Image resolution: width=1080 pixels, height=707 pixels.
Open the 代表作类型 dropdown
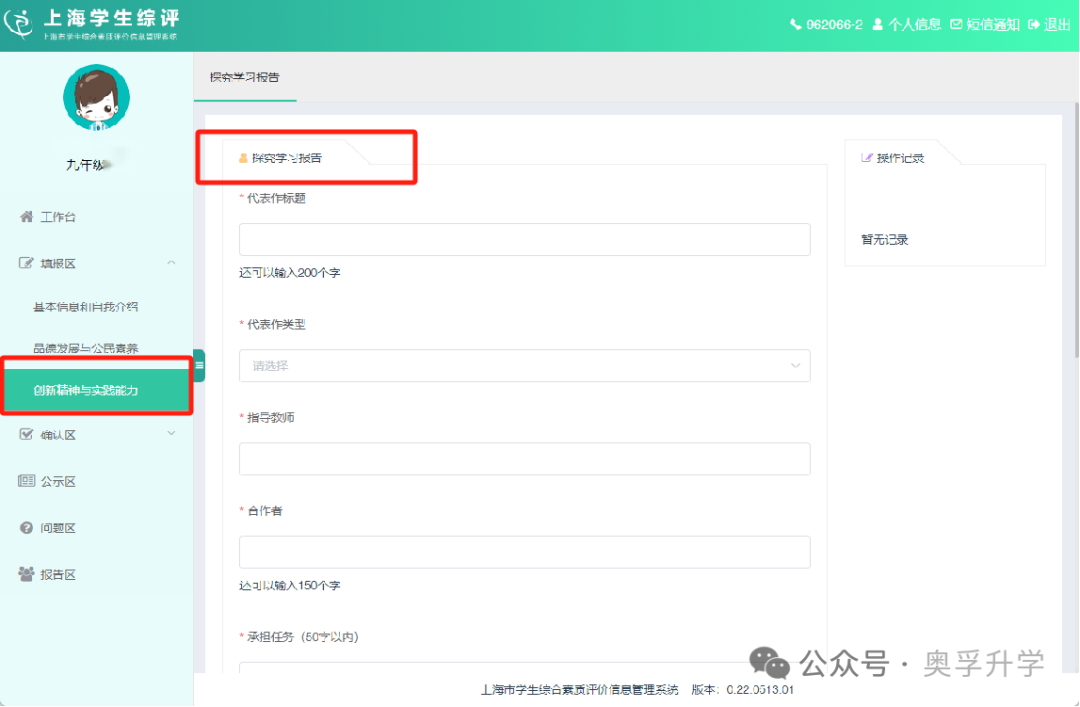coord(524,366)
